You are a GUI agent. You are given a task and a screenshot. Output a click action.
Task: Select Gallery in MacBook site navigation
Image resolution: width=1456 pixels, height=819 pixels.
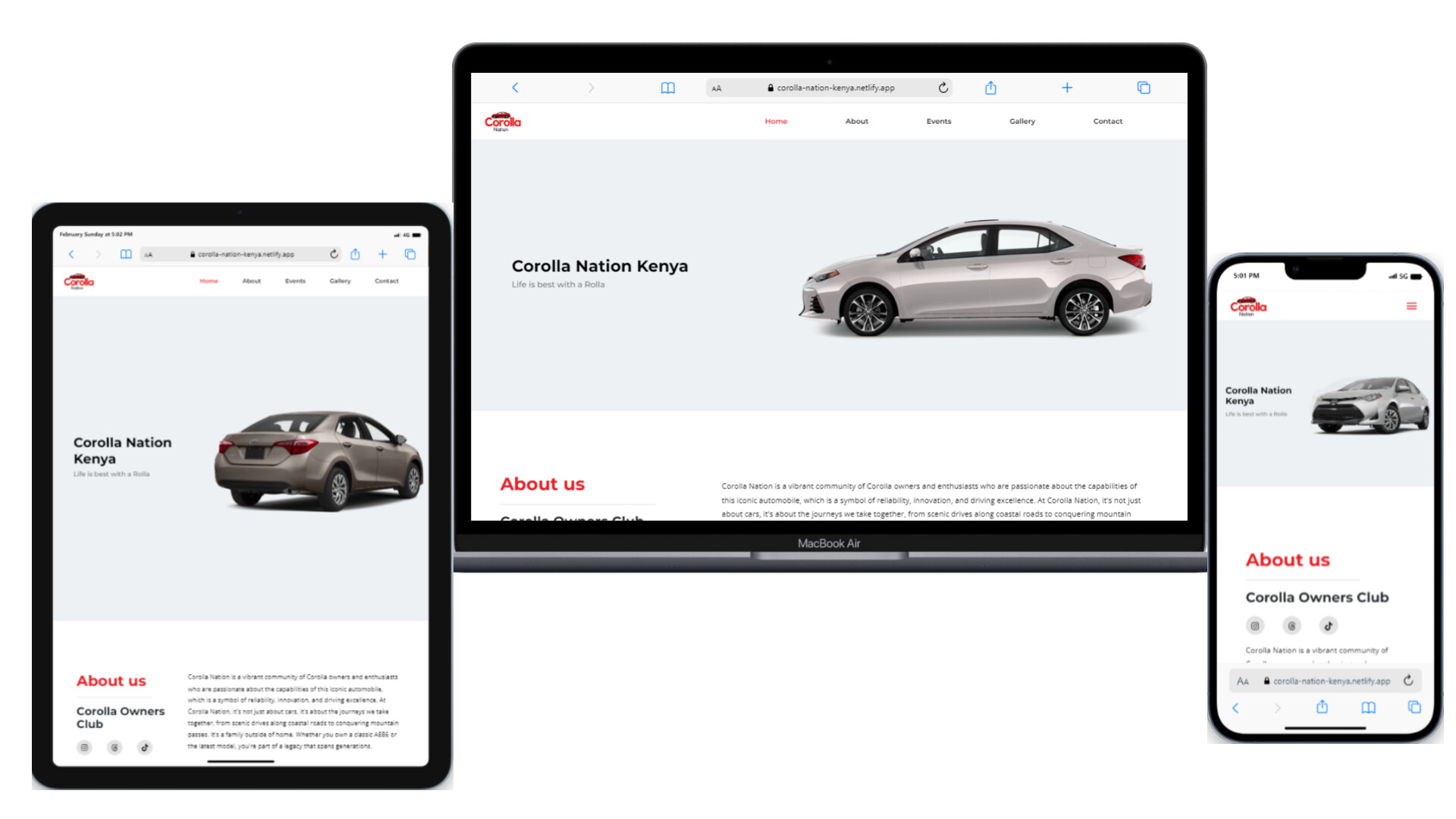1022,121
